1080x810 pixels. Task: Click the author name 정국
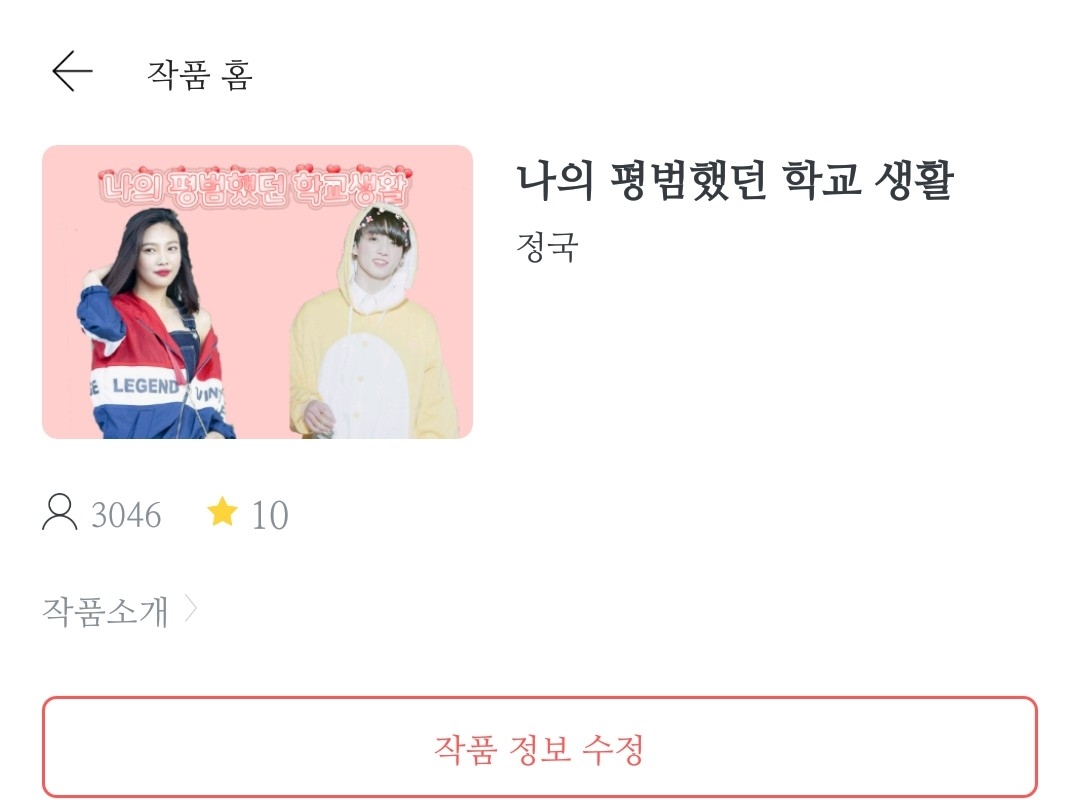547,247
